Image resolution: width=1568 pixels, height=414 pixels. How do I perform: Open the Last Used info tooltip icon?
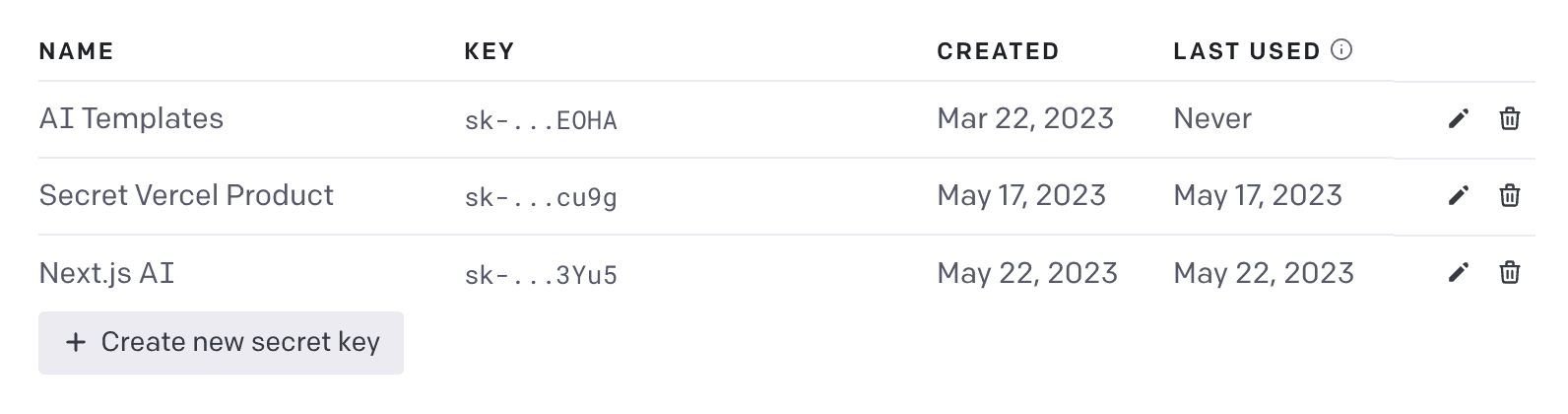pos(1341,50)
